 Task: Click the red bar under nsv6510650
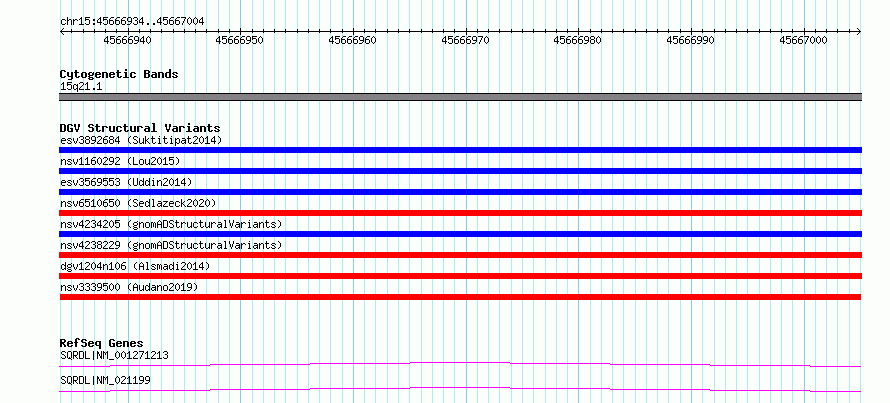[460, 213]
